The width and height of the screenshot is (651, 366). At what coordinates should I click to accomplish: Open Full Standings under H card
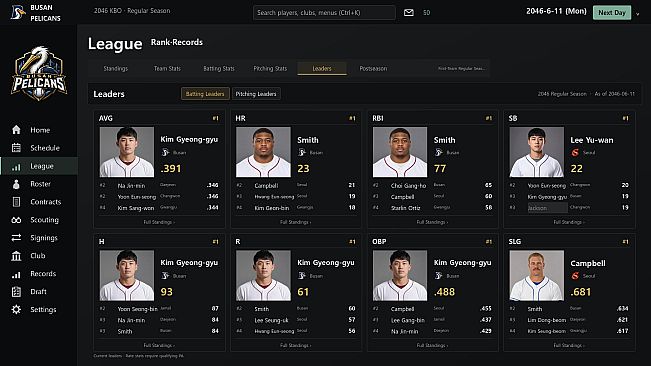coord(159,345)
